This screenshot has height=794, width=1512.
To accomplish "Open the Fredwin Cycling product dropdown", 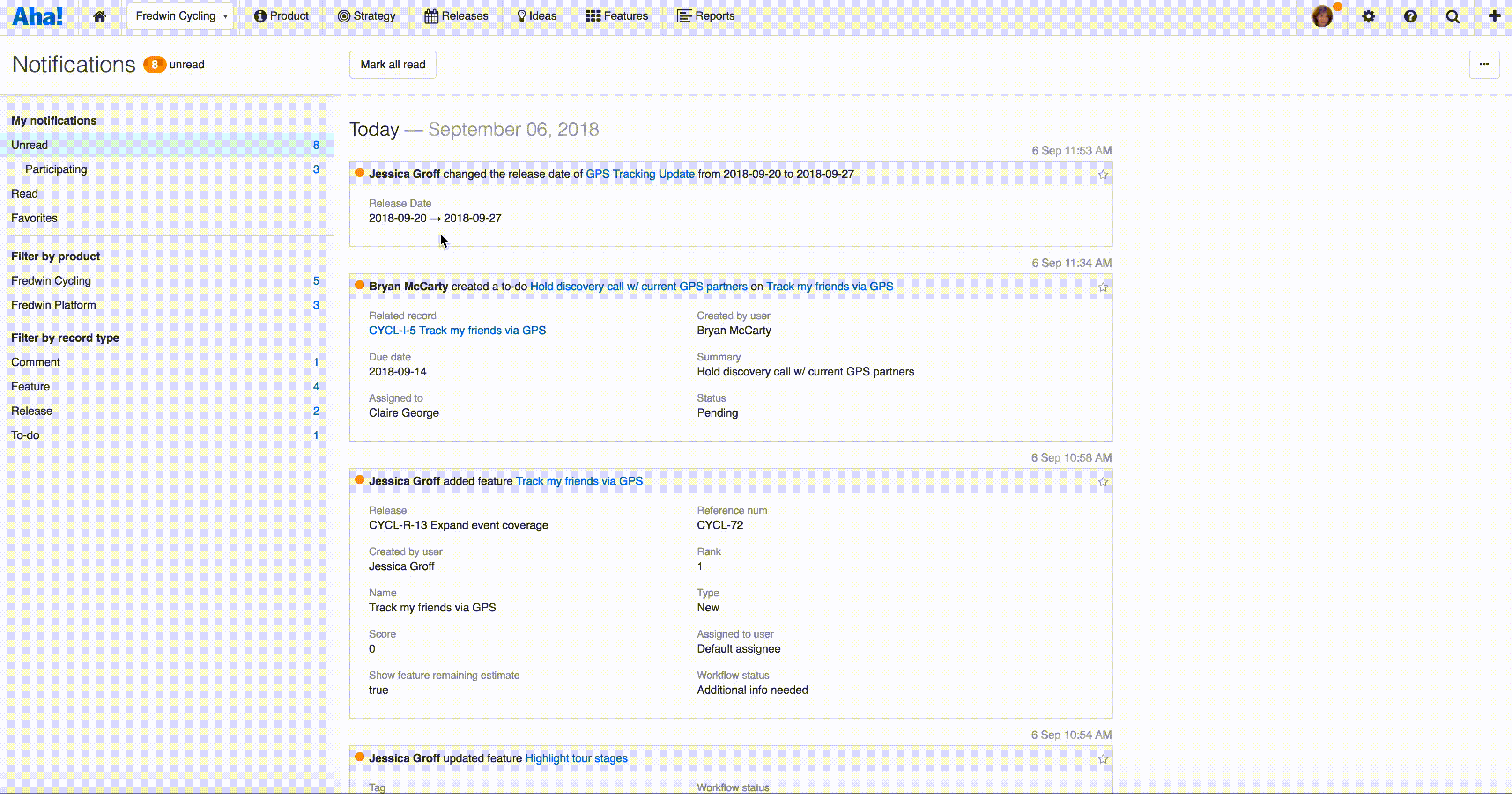I will pyautogui.click(x=180, y=16).
